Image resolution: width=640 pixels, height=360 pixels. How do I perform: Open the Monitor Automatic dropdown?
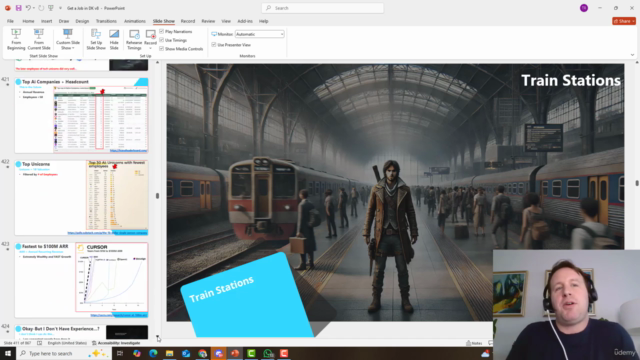[260, 34]
